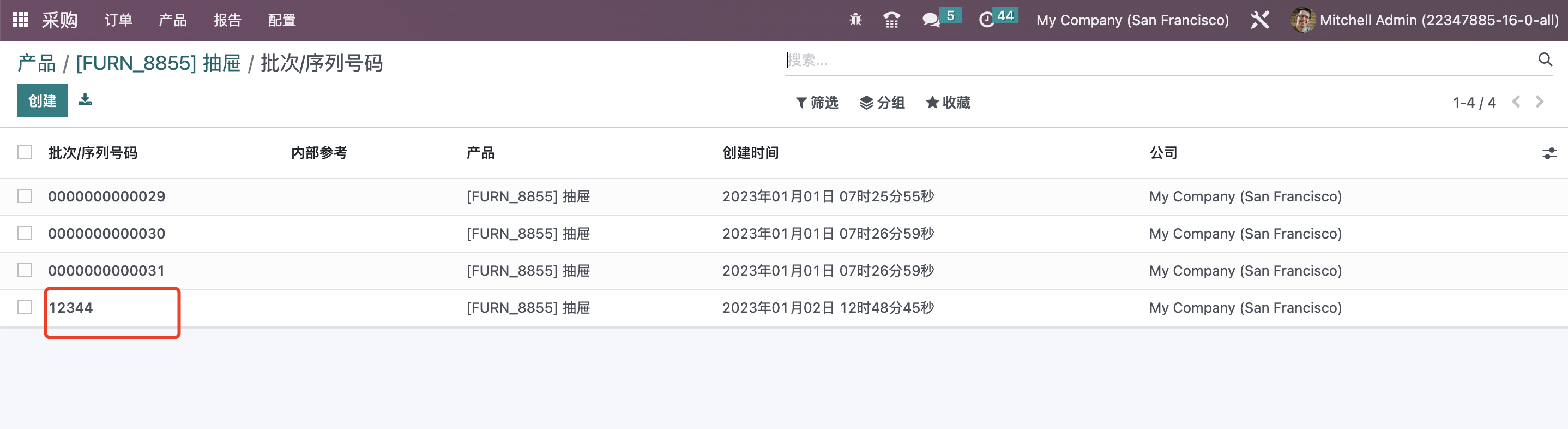Open the 配置 menu

282,20
